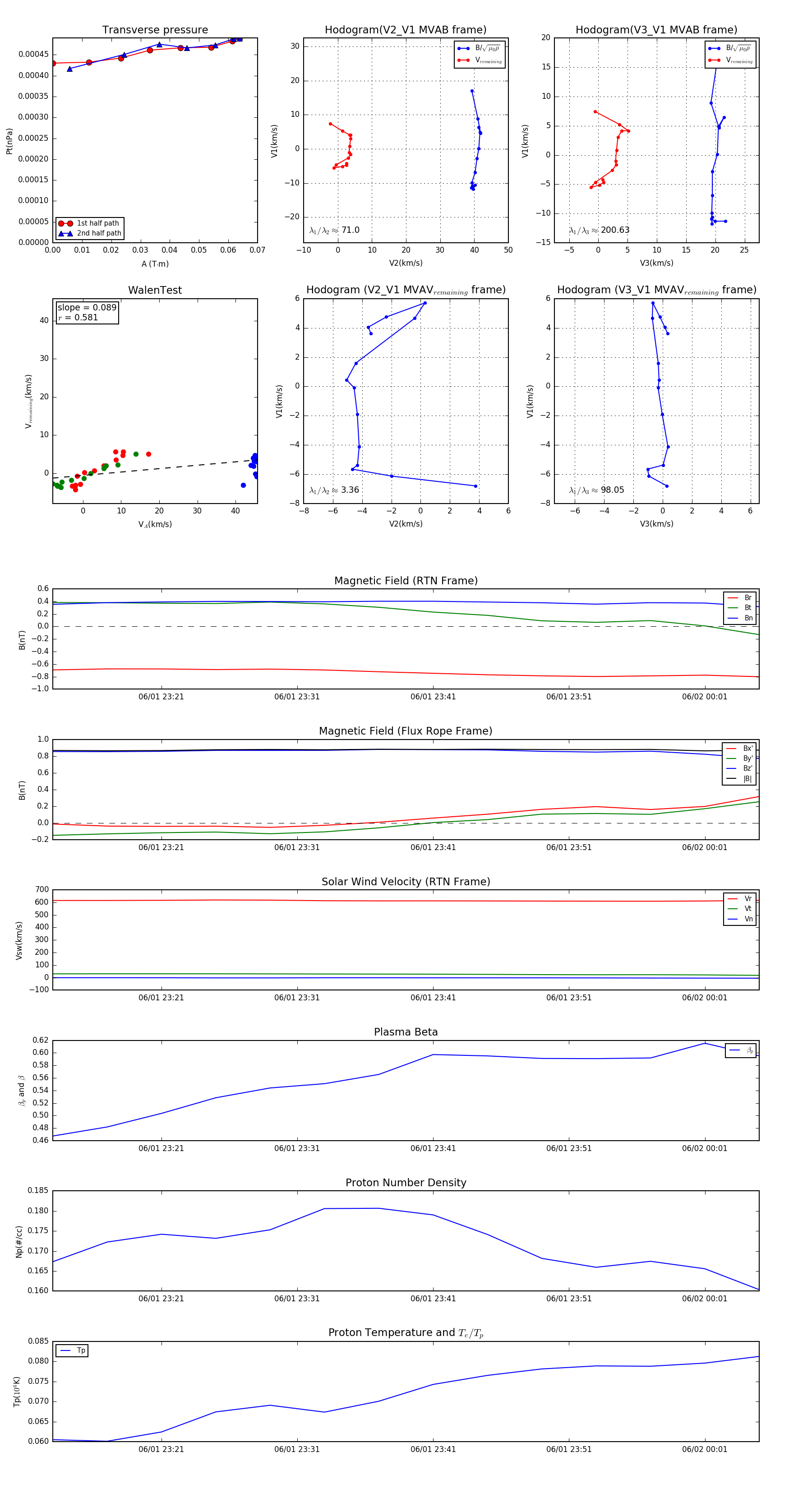Click the '2nd half path' legend entry
Screen dimensions: 812x1489
click(90, 234)
